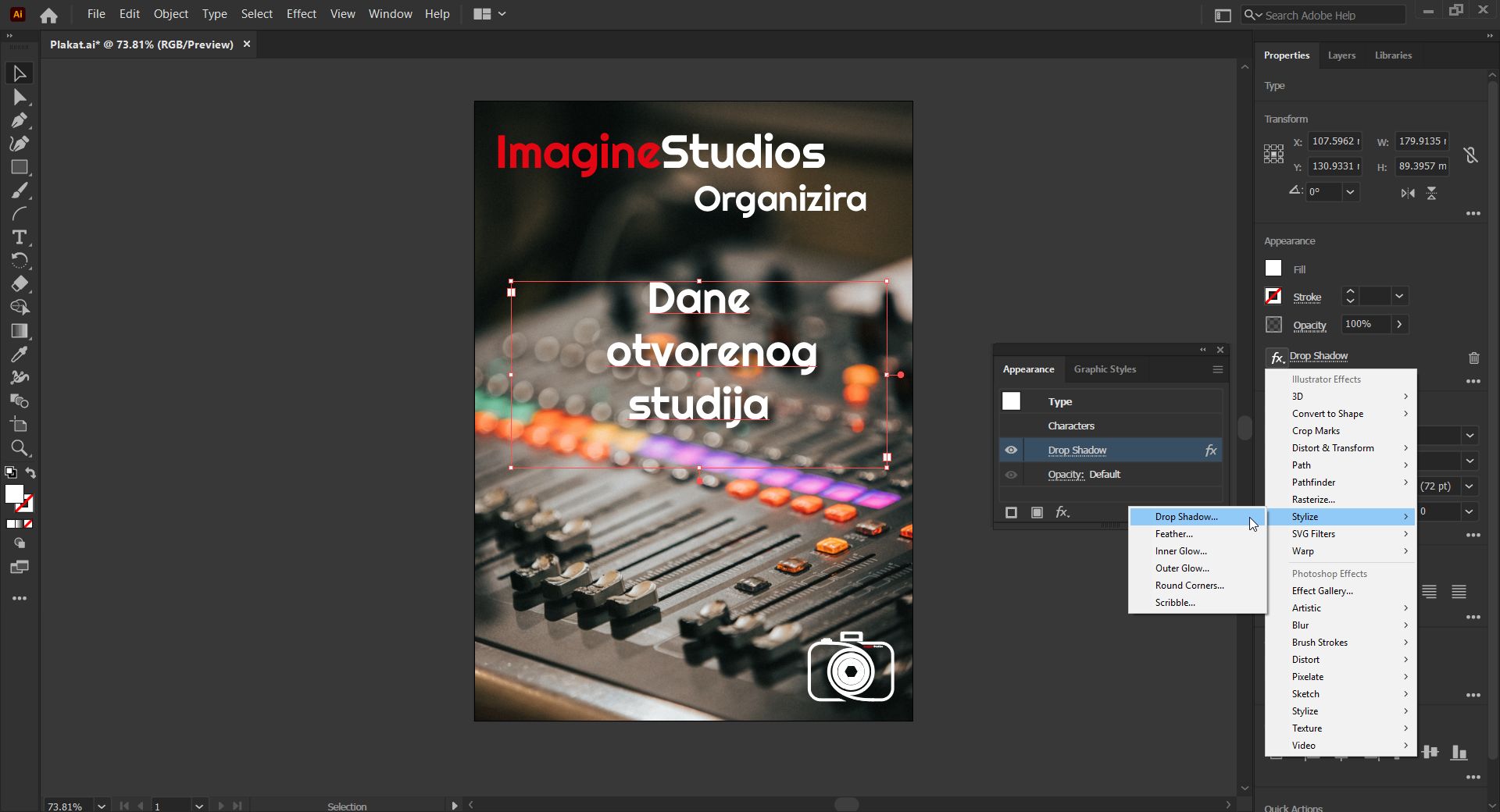1500x812 pixels.
Task: Open Appearance panel hamburger menu
Action: pos(1217,369)
